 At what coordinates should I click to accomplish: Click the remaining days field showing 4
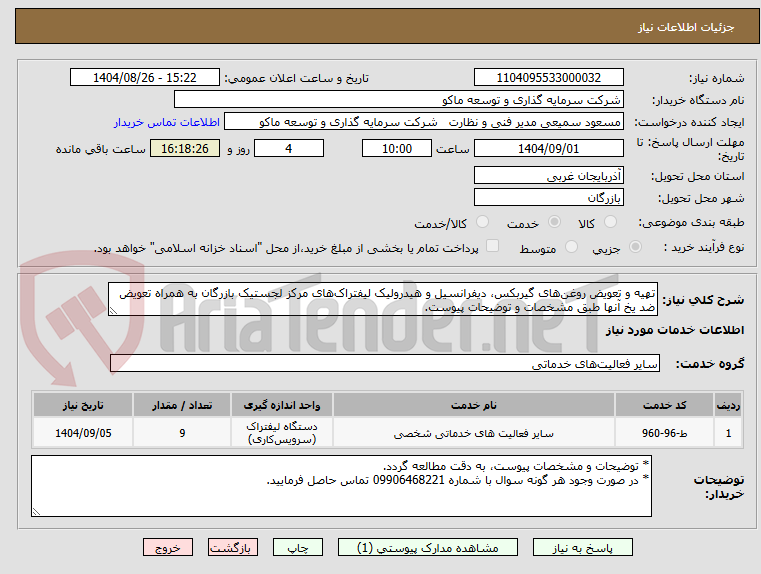(289, 148)
